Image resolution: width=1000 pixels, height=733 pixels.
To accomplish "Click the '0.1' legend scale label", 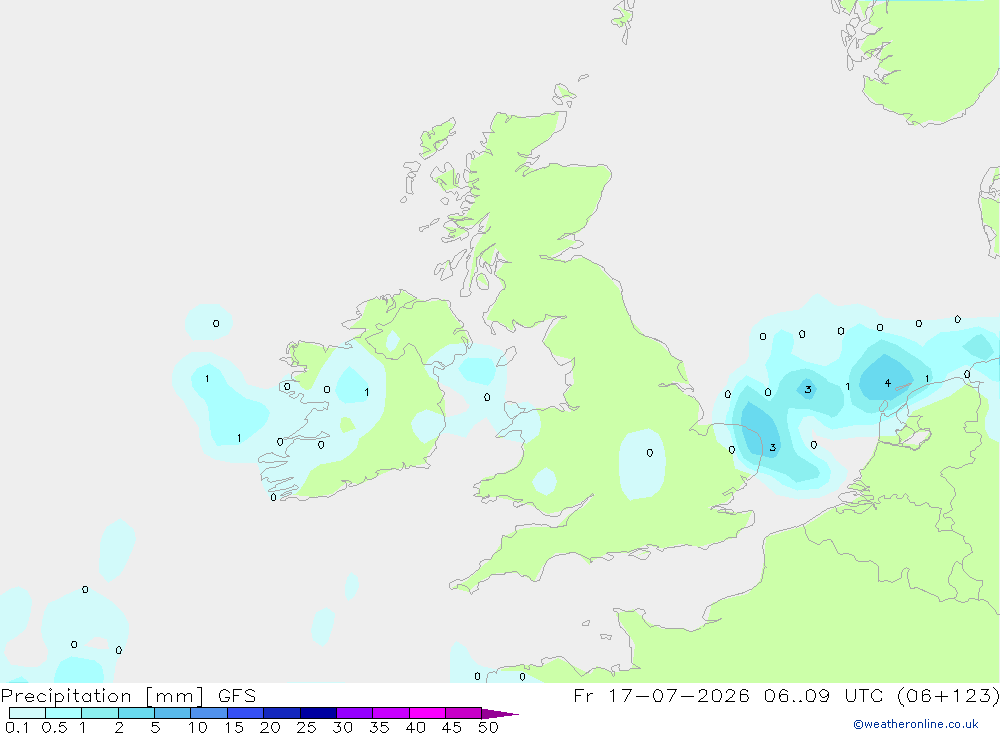I will (17, 727).
